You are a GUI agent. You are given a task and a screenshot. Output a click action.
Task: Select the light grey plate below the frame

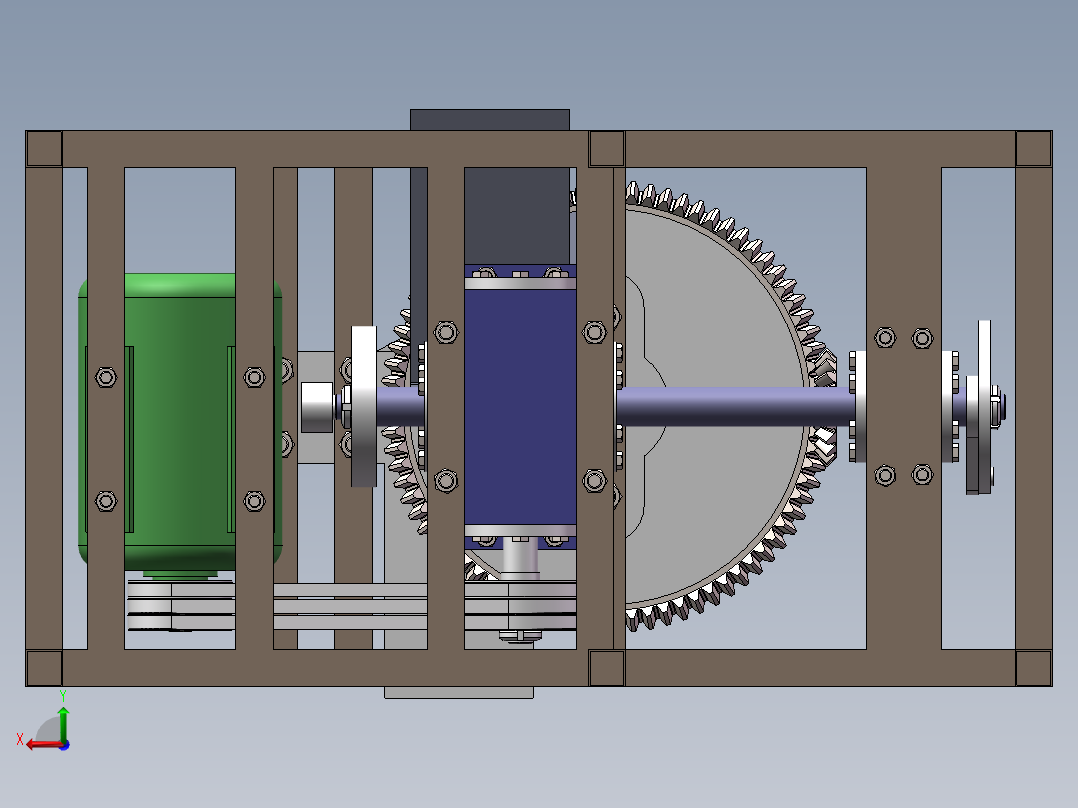click(459, 692)
